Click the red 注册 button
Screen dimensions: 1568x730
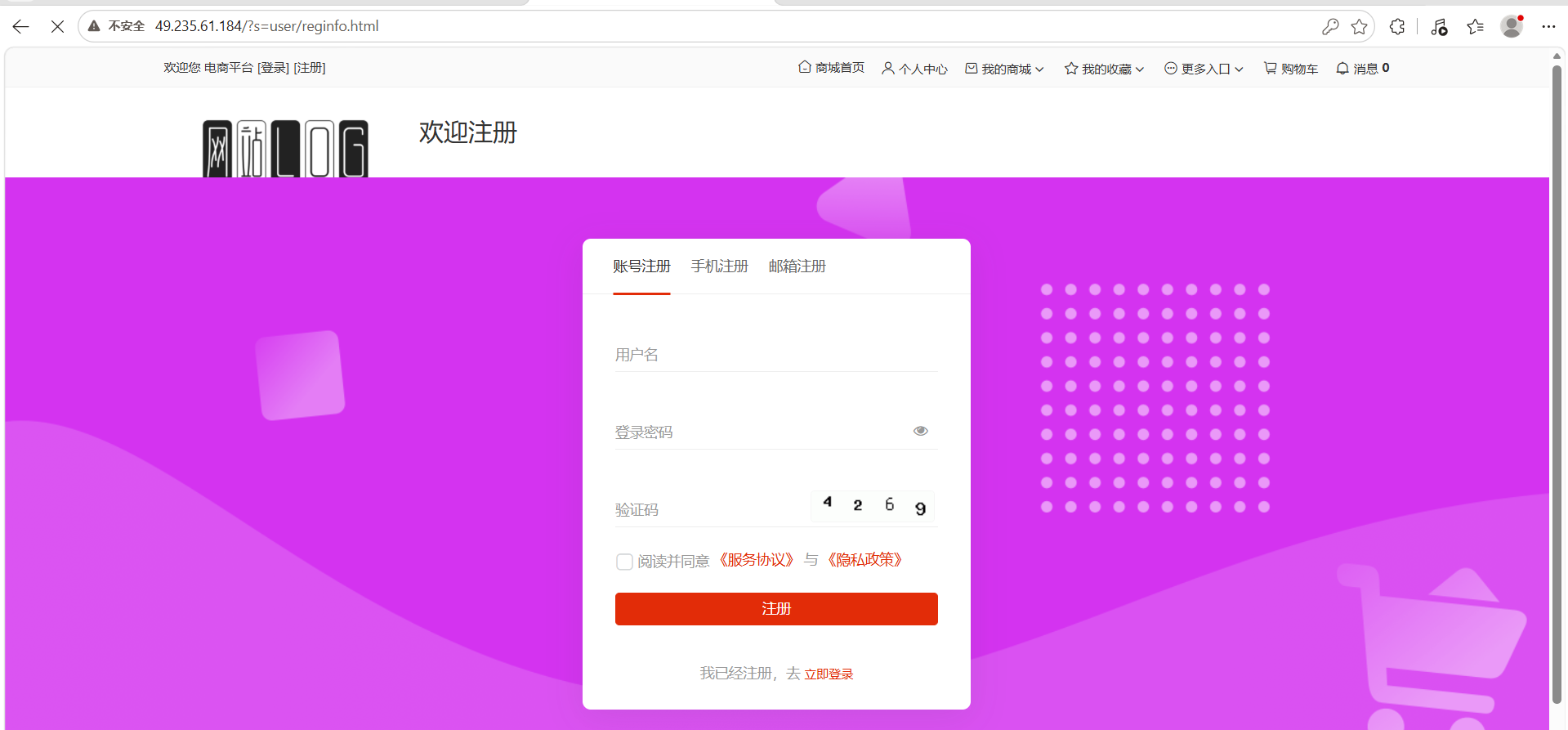[x=776, y=609]
